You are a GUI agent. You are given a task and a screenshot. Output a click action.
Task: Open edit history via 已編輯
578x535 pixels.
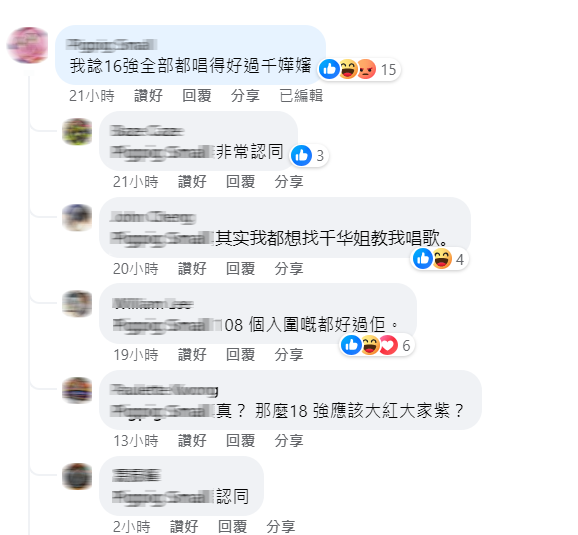tap(301, 96)
